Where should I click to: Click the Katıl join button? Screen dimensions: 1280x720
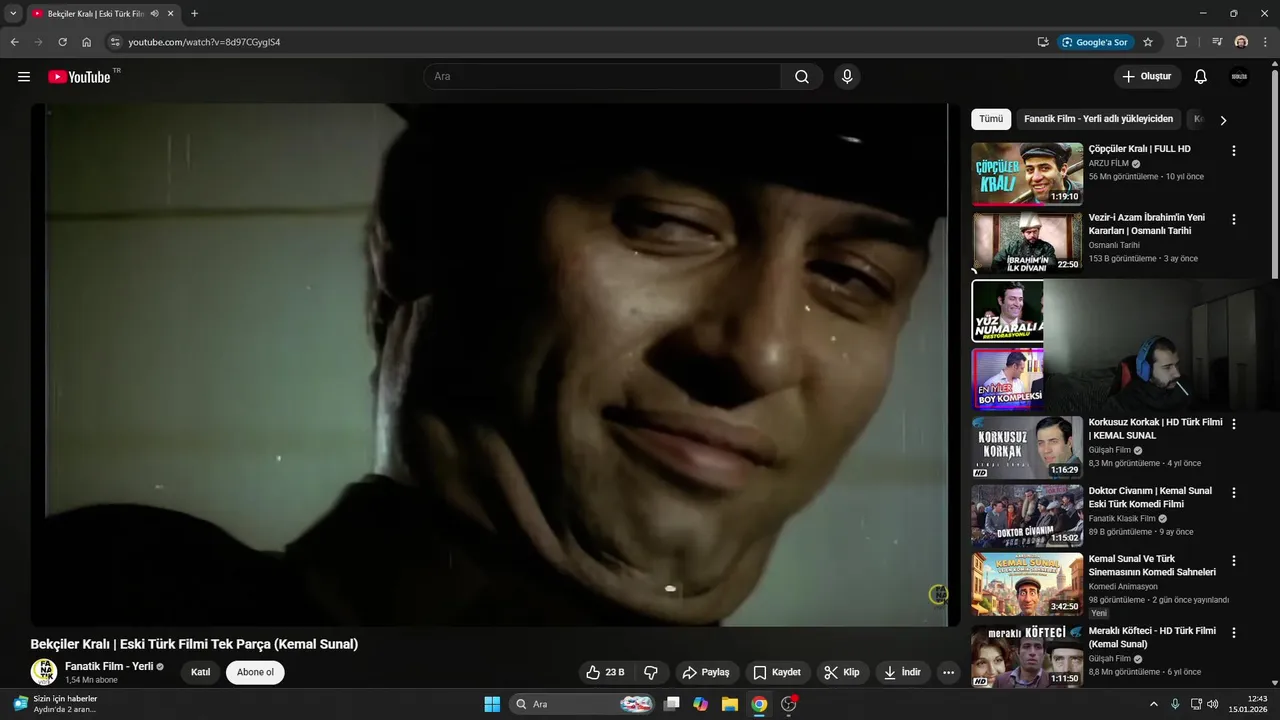[x=201, y=672]
